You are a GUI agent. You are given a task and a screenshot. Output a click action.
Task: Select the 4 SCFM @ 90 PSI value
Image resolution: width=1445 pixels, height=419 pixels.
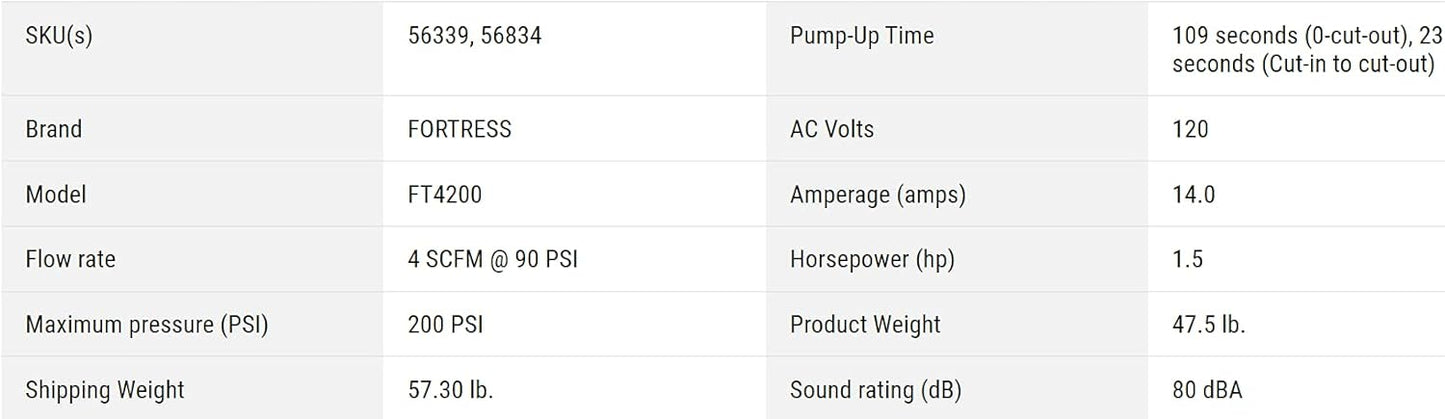click(493, 259)
